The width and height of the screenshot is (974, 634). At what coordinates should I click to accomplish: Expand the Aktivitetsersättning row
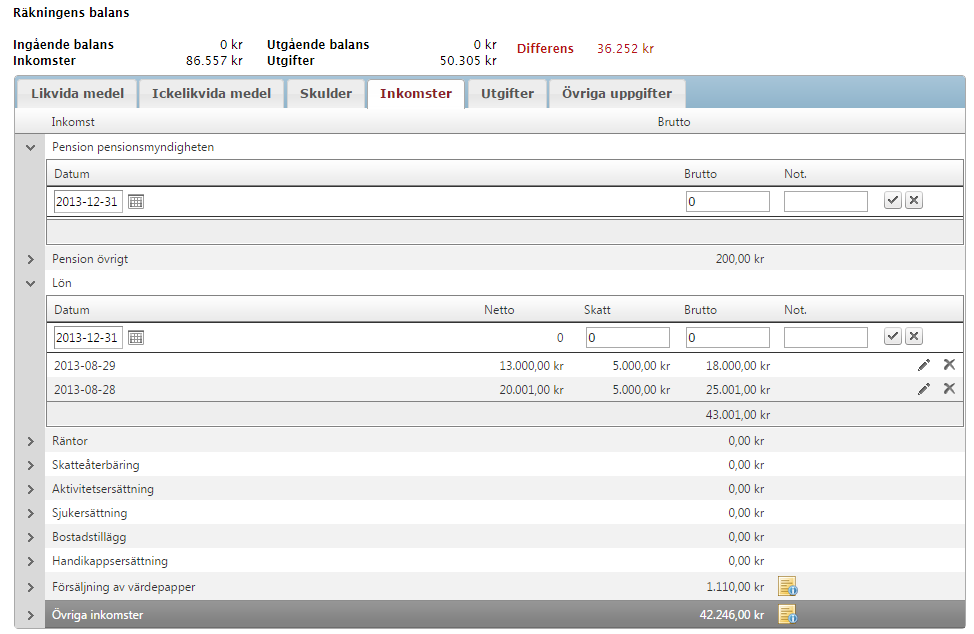[x=30, y=489]
